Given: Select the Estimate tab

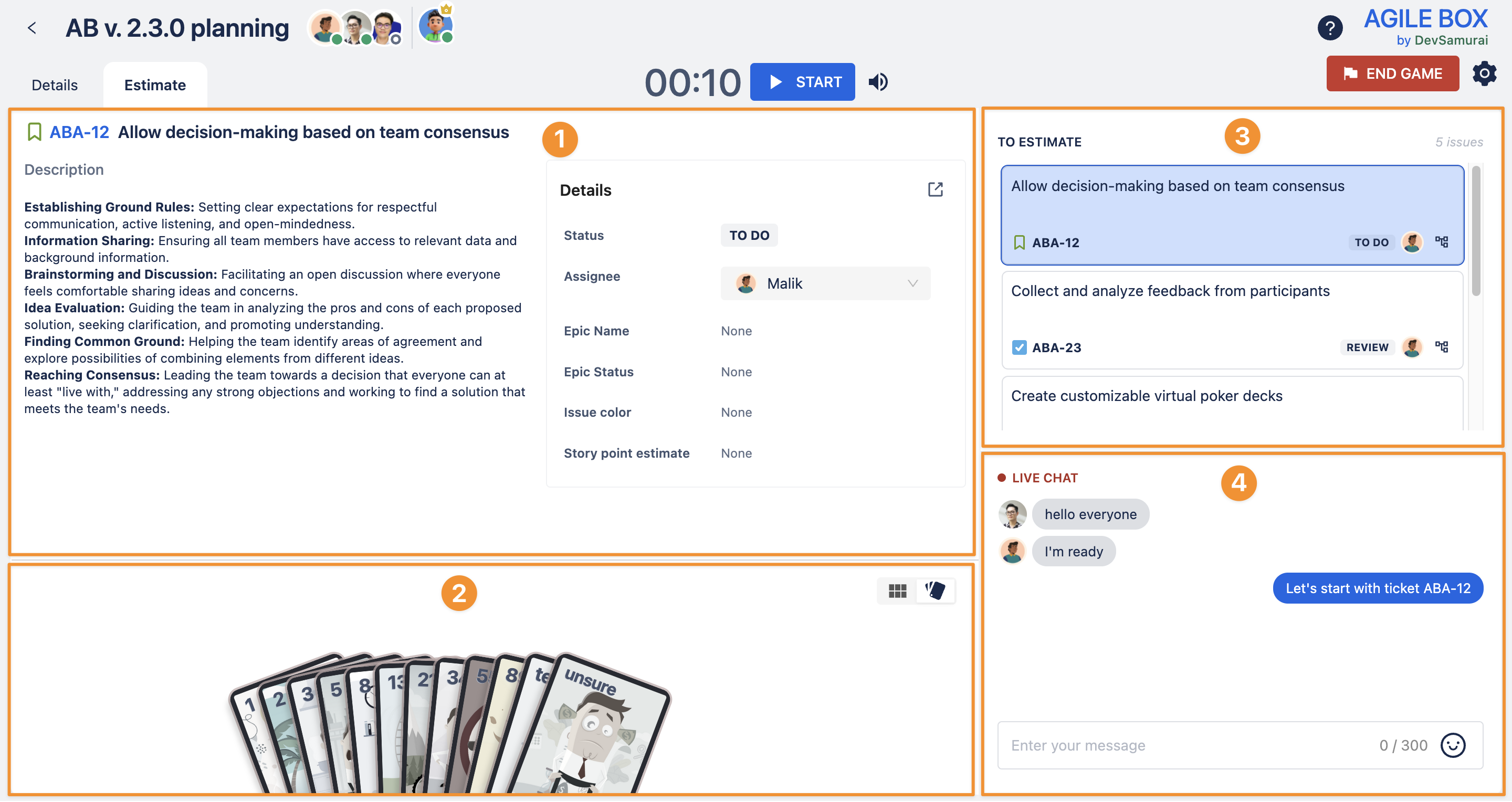Looking at the screenshot, I should point(155,86).
